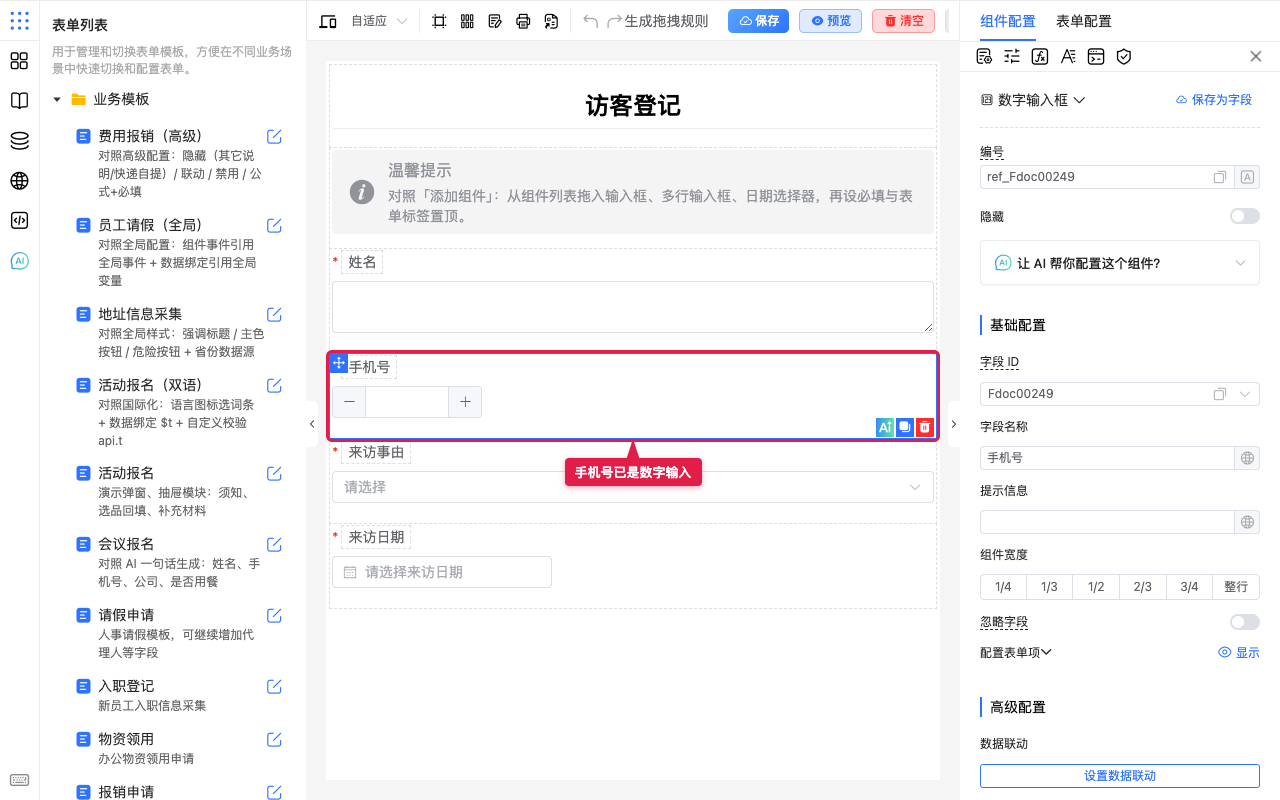Image resolution: width=1280 pixels, height=800 pixels.
Task: Edit the 费用报销（高级）template
Action: (x=274, y=137)
